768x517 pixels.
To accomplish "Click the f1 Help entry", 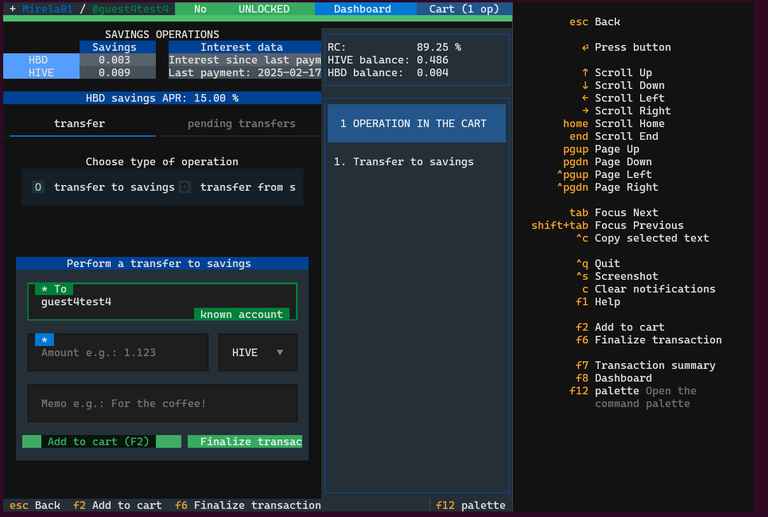I will [x=598, y=302].
